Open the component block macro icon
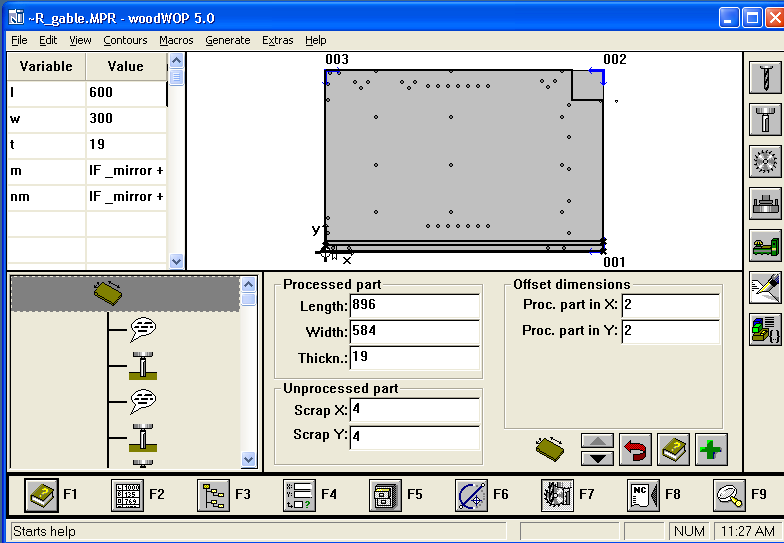The image size is (784, 543). (765, 330)
